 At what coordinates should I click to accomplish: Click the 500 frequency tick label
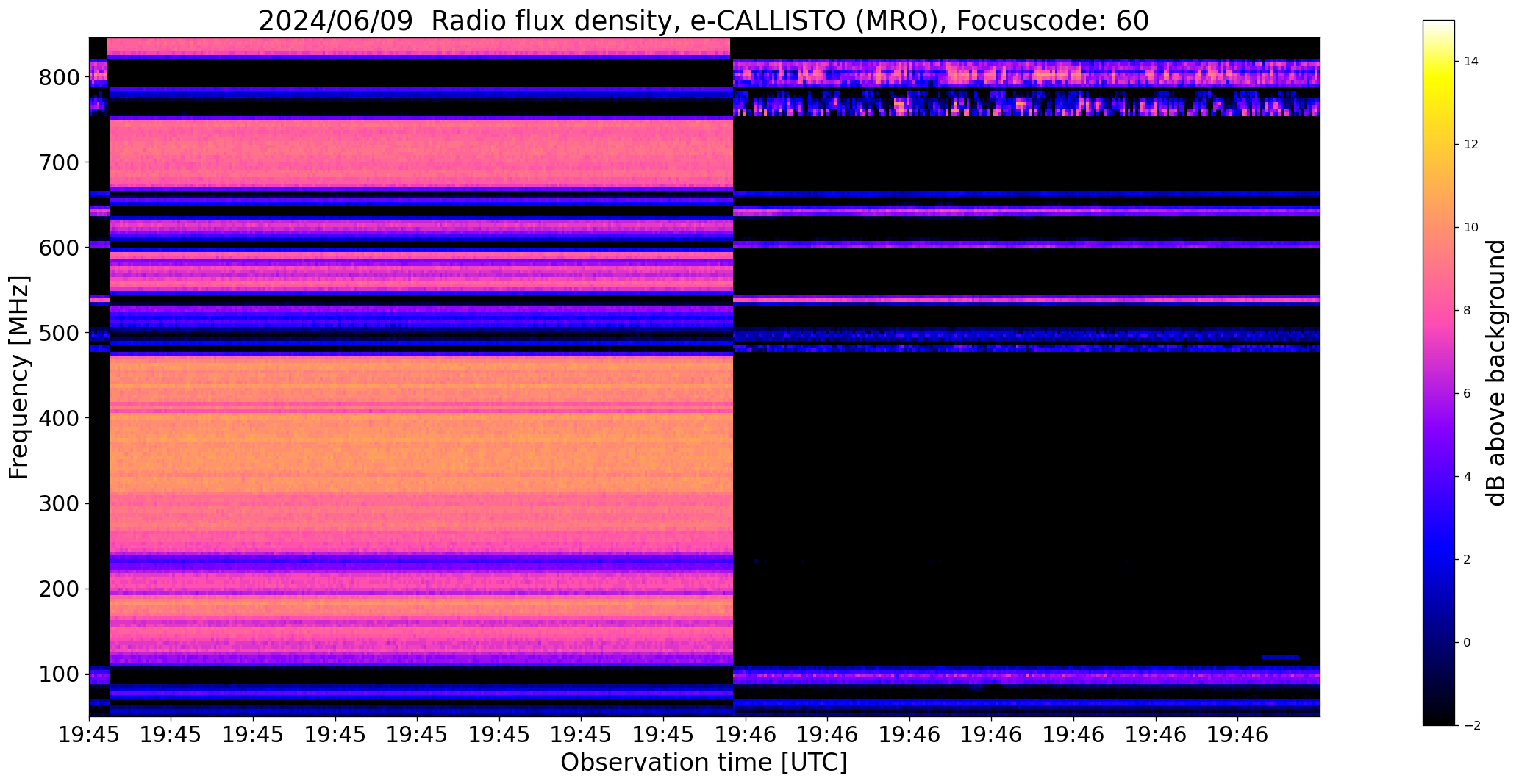[59, 333]
